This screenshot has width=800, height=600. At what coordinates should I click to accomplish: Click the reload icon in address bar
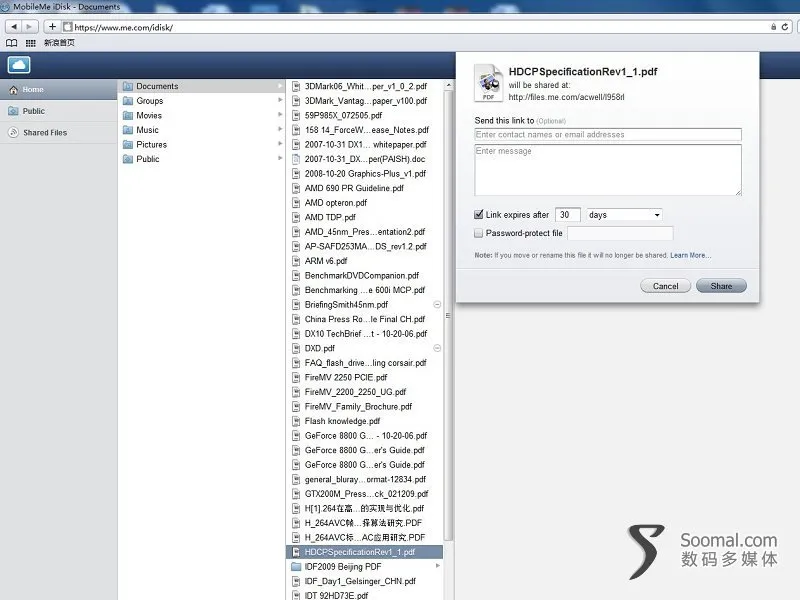tap(785, 27)
